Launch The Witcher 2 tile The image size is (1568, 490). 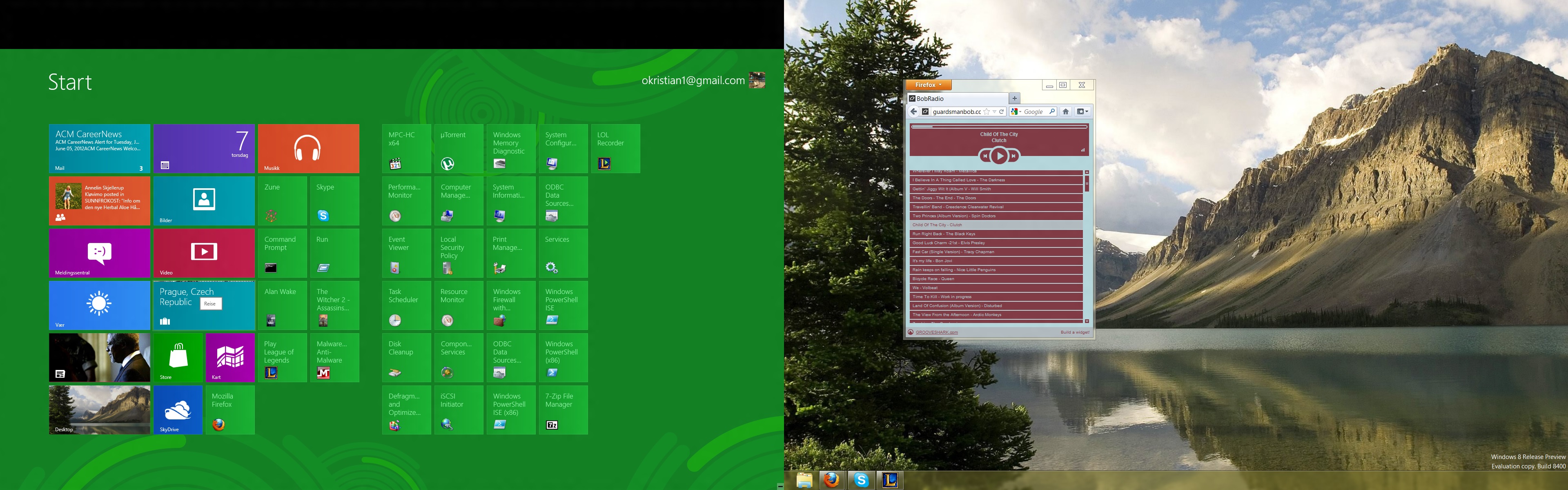click(x=335, y=305)
